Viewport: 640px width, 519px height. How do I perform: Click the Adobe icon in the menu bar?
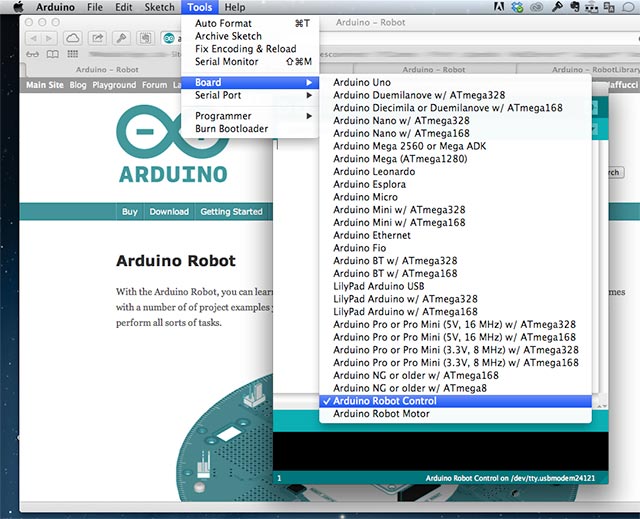[499, 7]
